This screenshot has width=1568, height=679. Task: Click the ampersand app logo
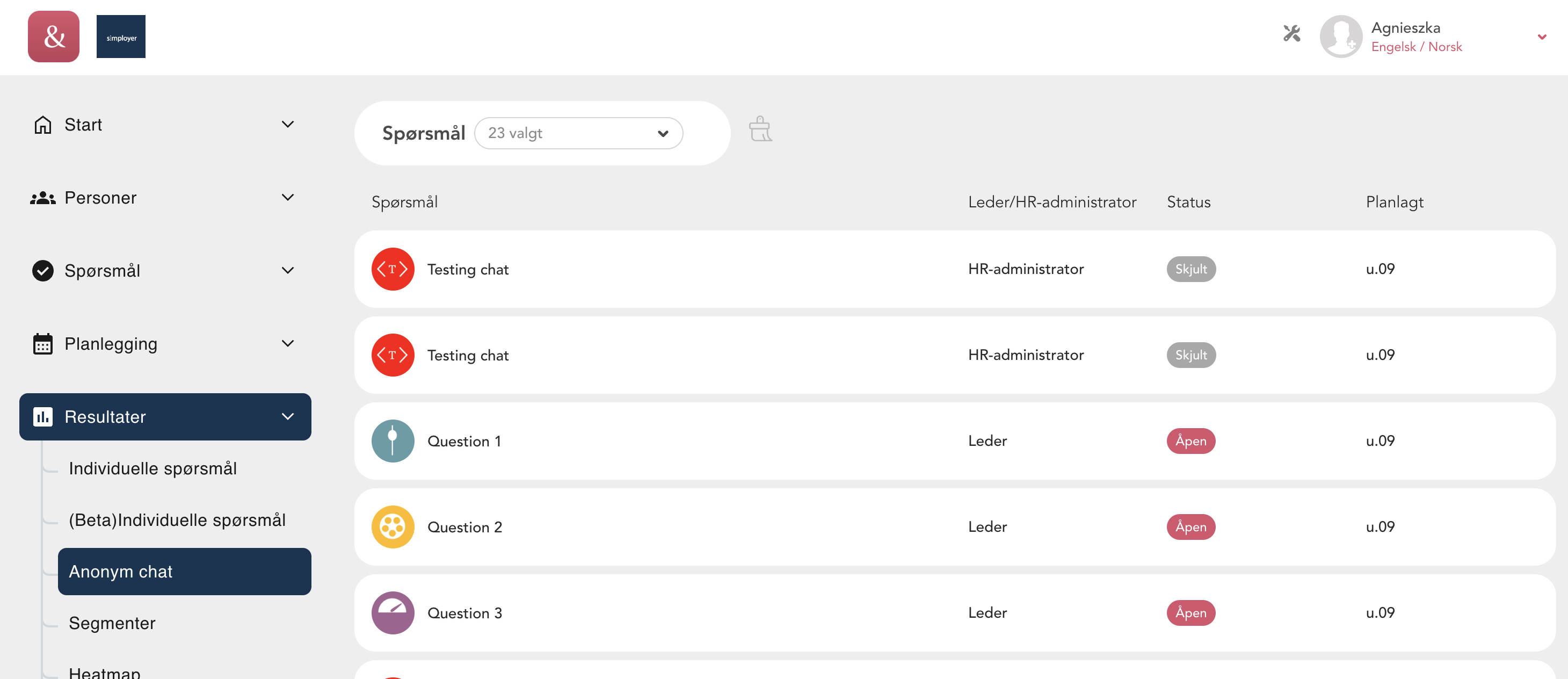54,37
